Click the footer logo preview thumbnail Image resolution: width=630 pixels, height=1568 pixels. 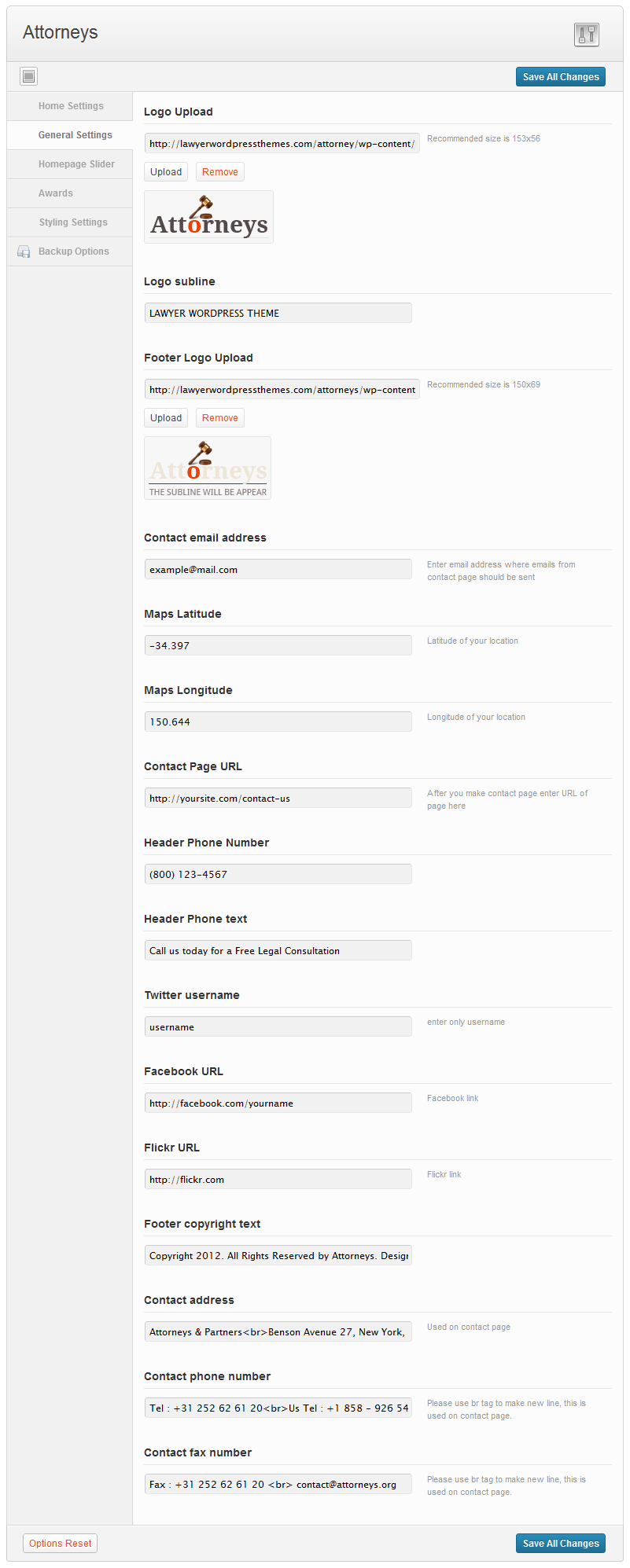click(x=208, y=468)
